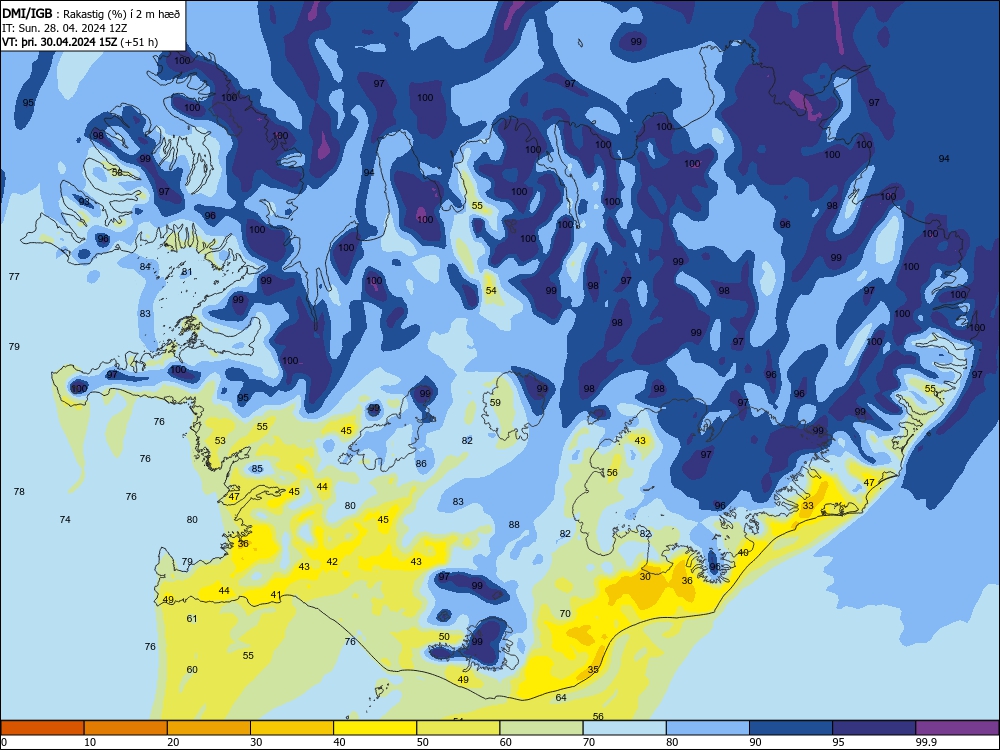The height and width of the screenshot is (750, 1000).
Task: Select the coastal value 41
Action: pos(276,595)
